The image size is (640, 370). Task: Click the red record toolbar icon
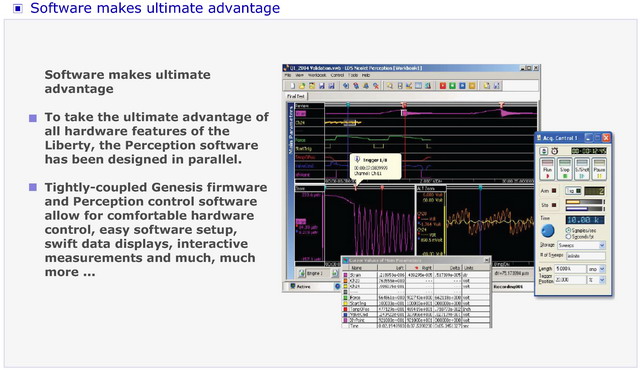coord(442,86)
